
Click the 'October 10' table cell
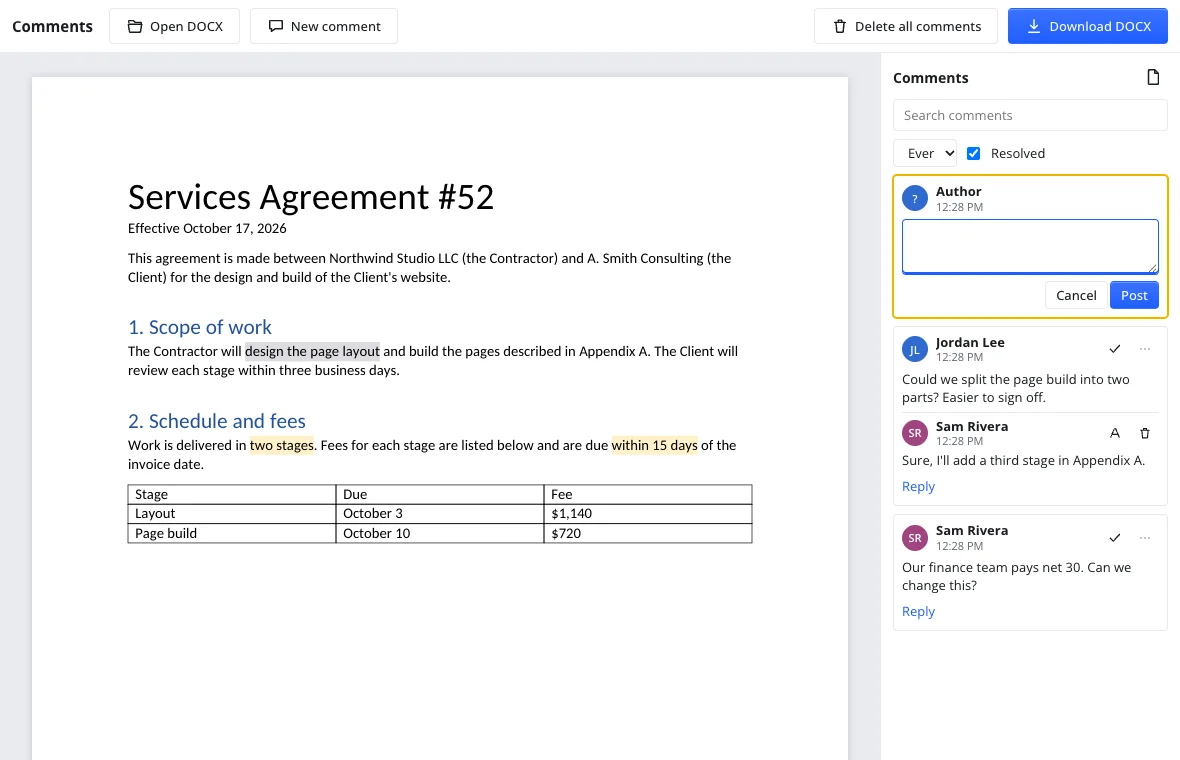(439, 534)
